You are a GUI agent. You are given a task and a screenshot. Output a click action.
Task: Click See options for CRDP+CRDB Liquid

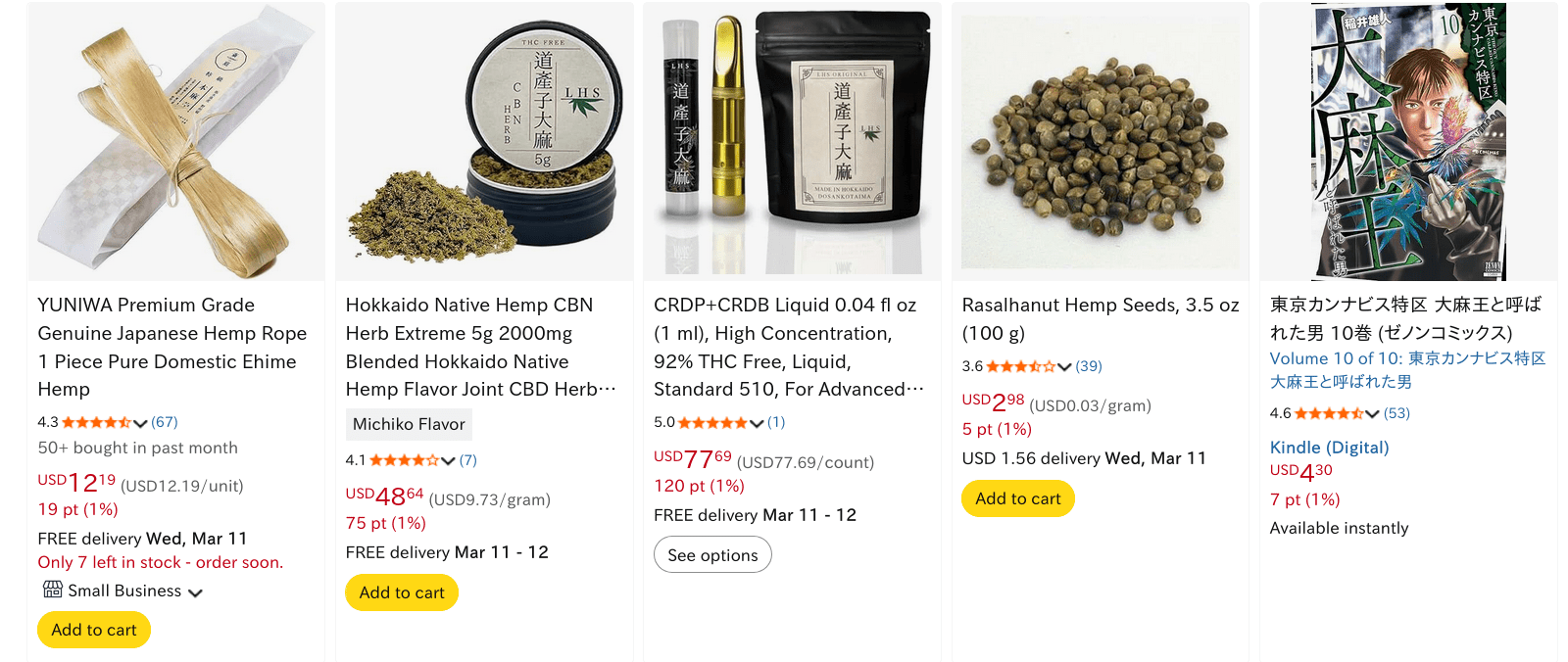click(712, 555)
